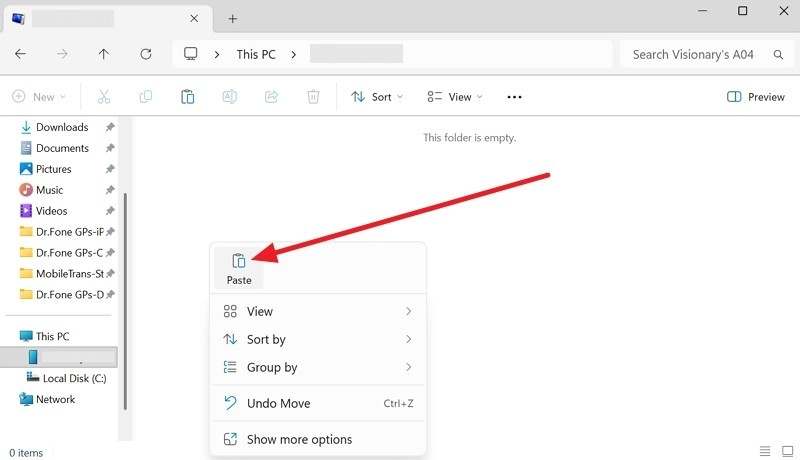Open the See more ellipsis menu

(x=514, y=96)
